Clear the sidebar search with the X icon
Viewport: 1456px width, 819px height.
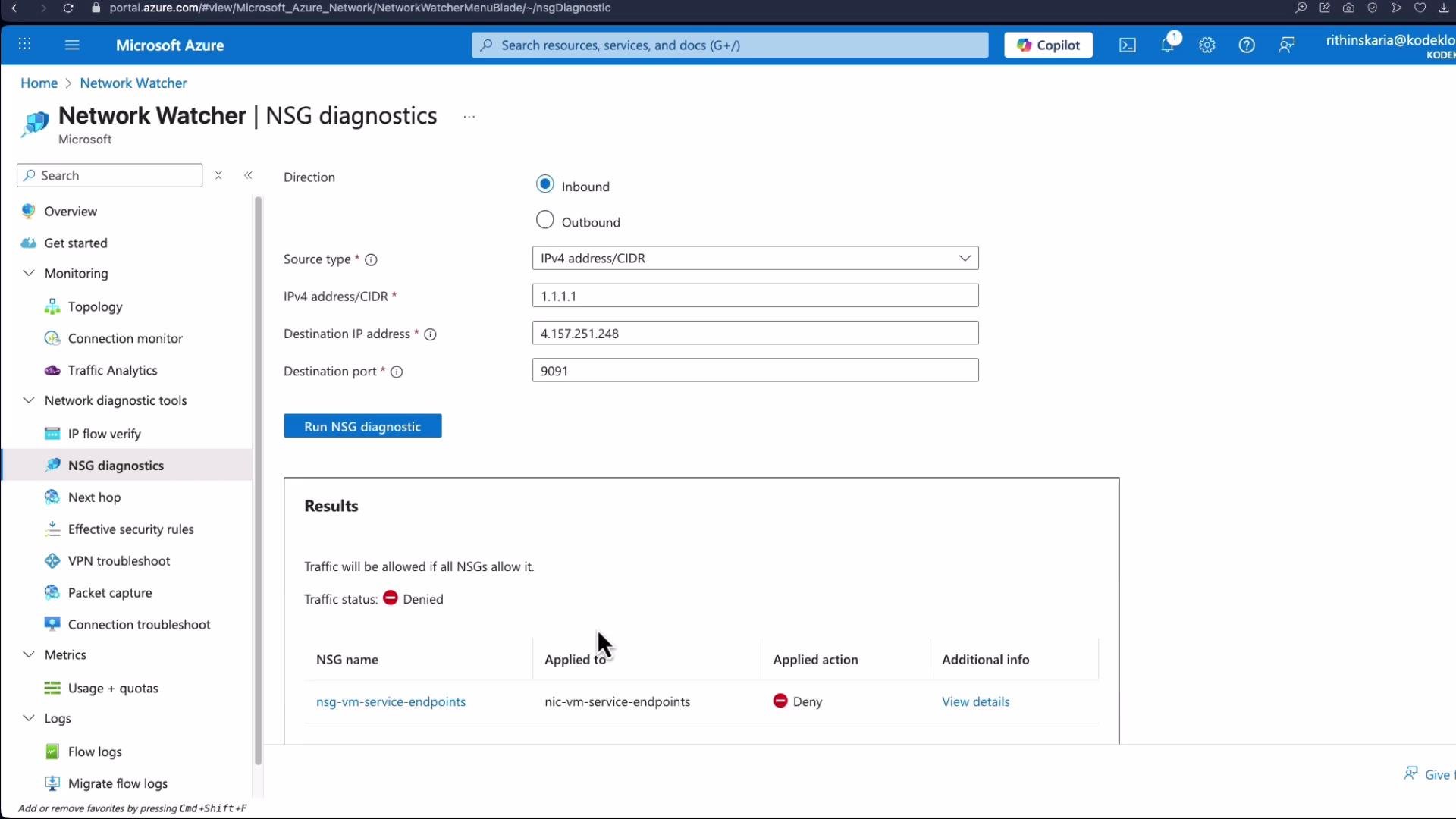click(x=218, y=175)
